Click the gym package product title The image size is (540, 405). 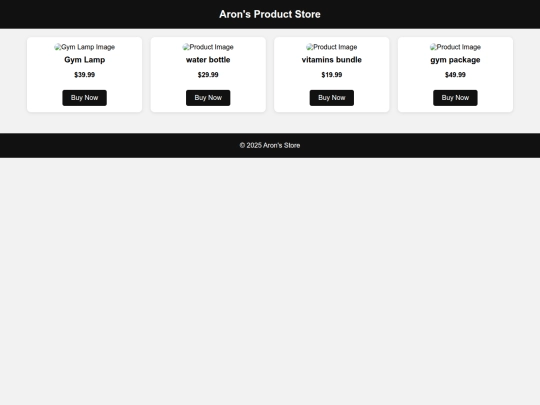(455, 60)
